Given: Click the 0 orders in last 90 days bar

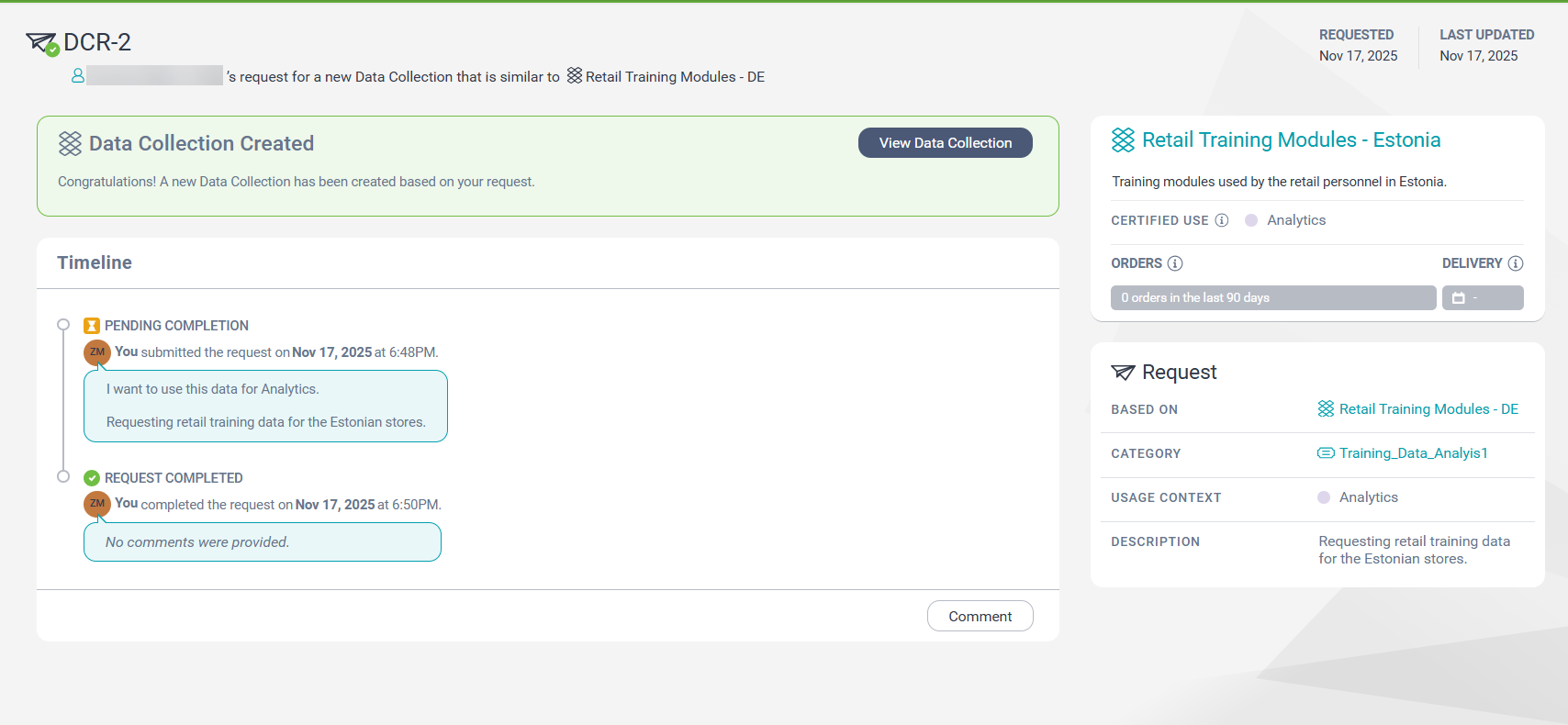Looking at the screenshot, I should [x=1273, y=297].
